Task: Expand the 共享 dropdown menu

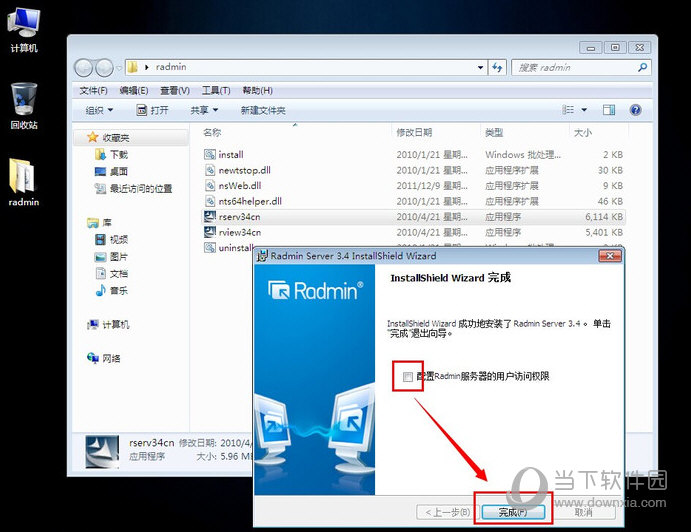Action: pyautogui.click(x=204, y=110)
